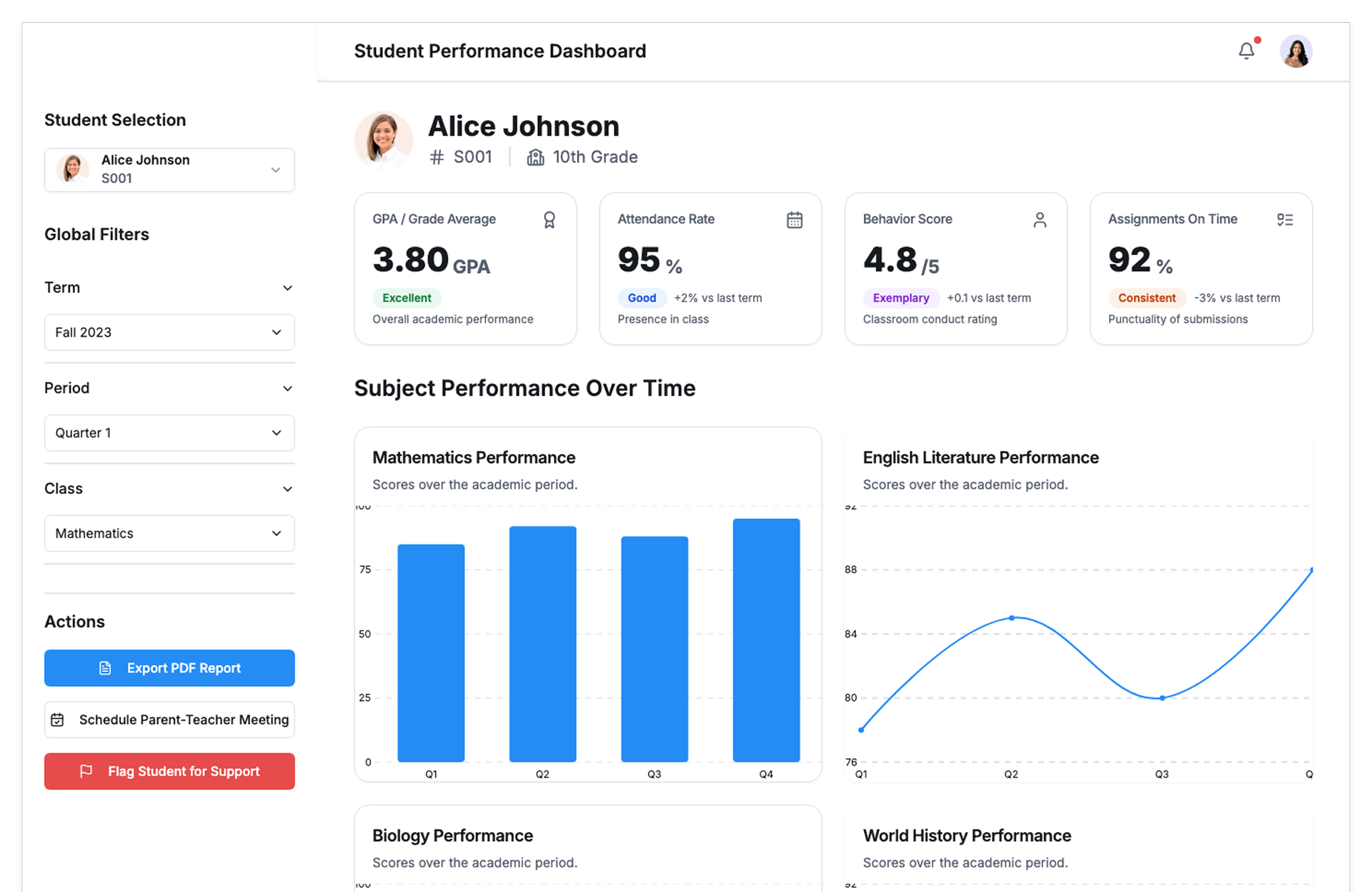Click the calendar icon in Attendance Rate card
1372x892 pixels.
[x=795, y=219]
